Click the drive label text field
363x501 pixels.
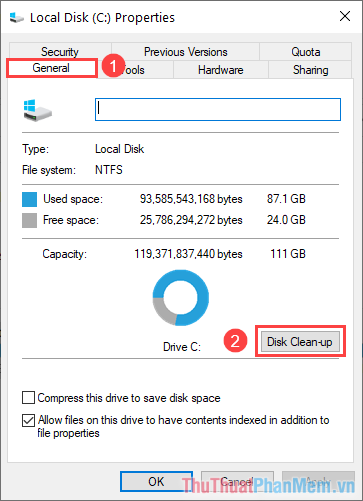click(x=218, y=109)
